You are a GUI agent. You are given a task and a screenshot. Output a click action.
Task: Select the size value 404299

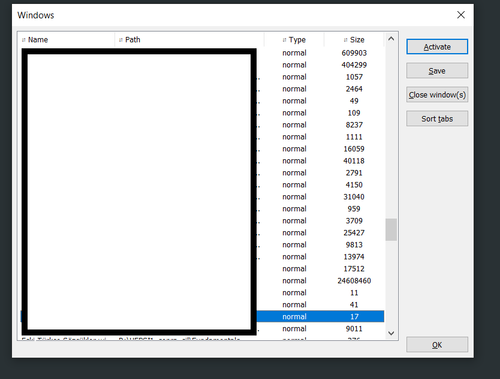coord(354,65)
